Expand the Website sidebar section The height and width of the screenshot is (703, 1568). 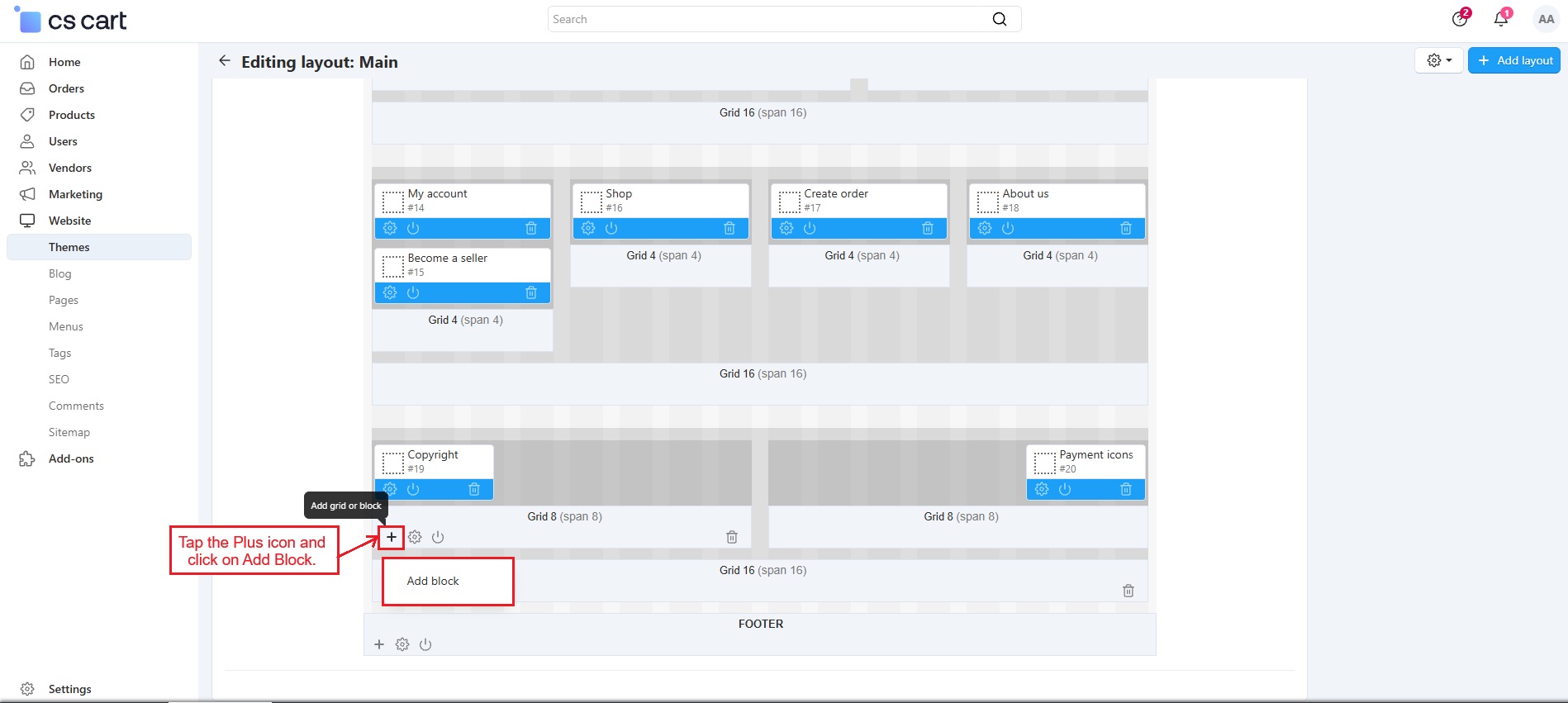point(69,221)
